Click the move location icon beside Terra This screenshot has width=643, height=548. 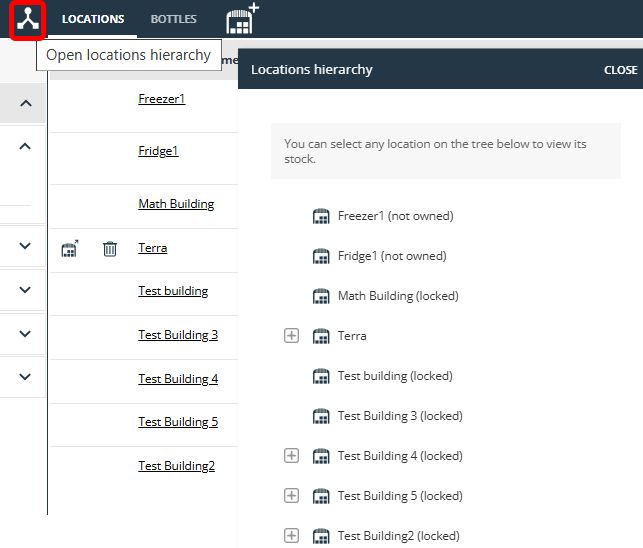pyautogui.click(x=70, y=248)
